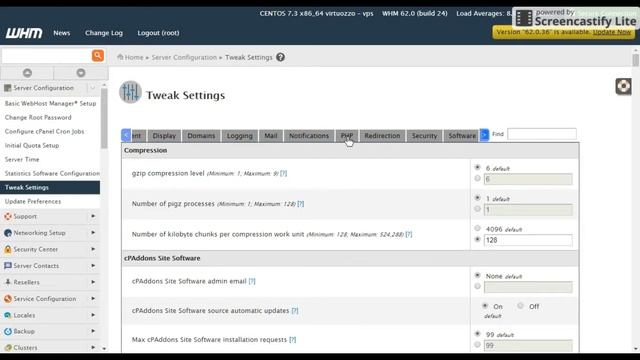Open the News link in header
This screenshot has height=360, width=640.
(62, 33)
